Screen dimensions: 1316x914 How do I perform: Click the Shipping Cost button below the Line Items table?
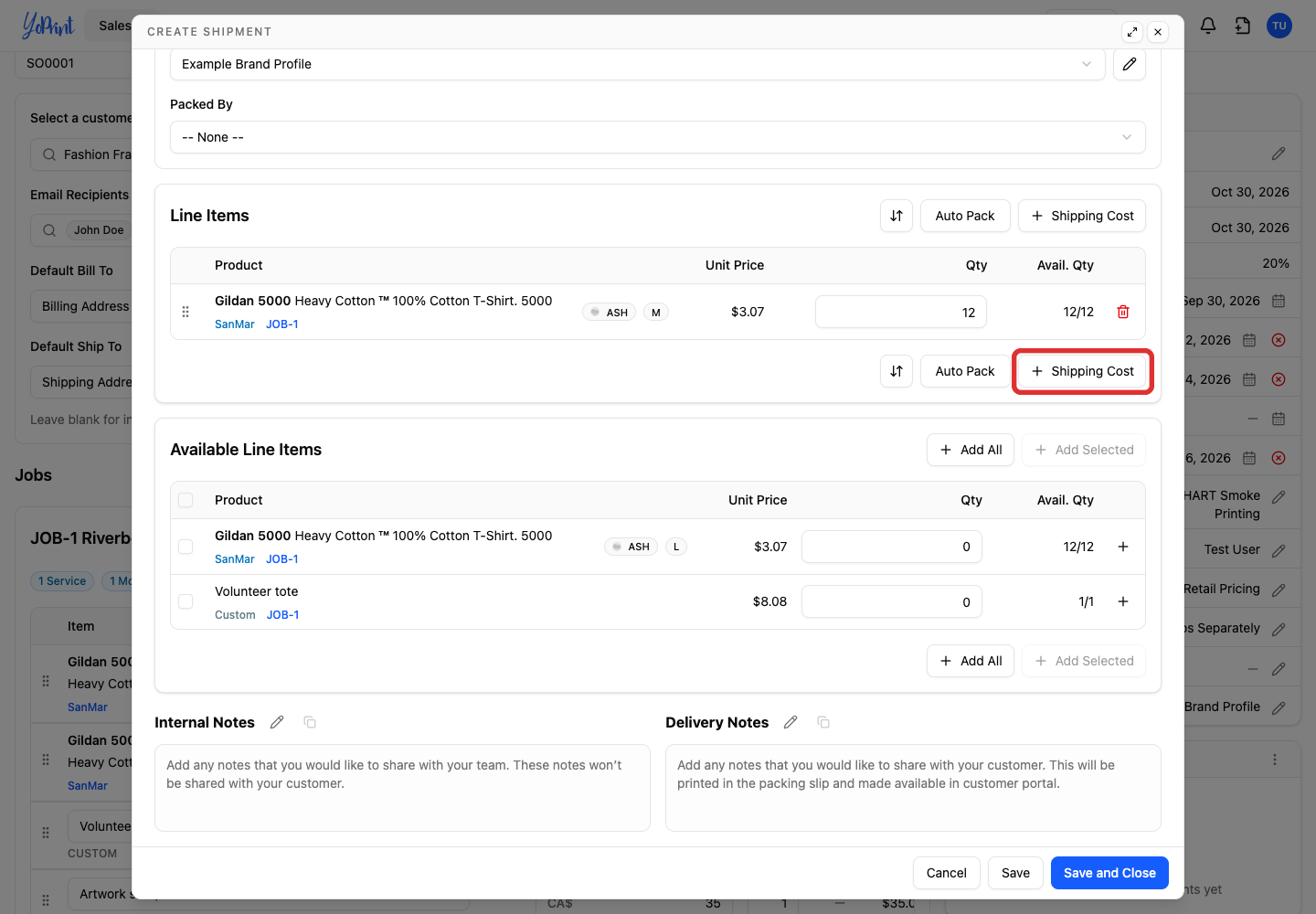tap(1082, 371)
